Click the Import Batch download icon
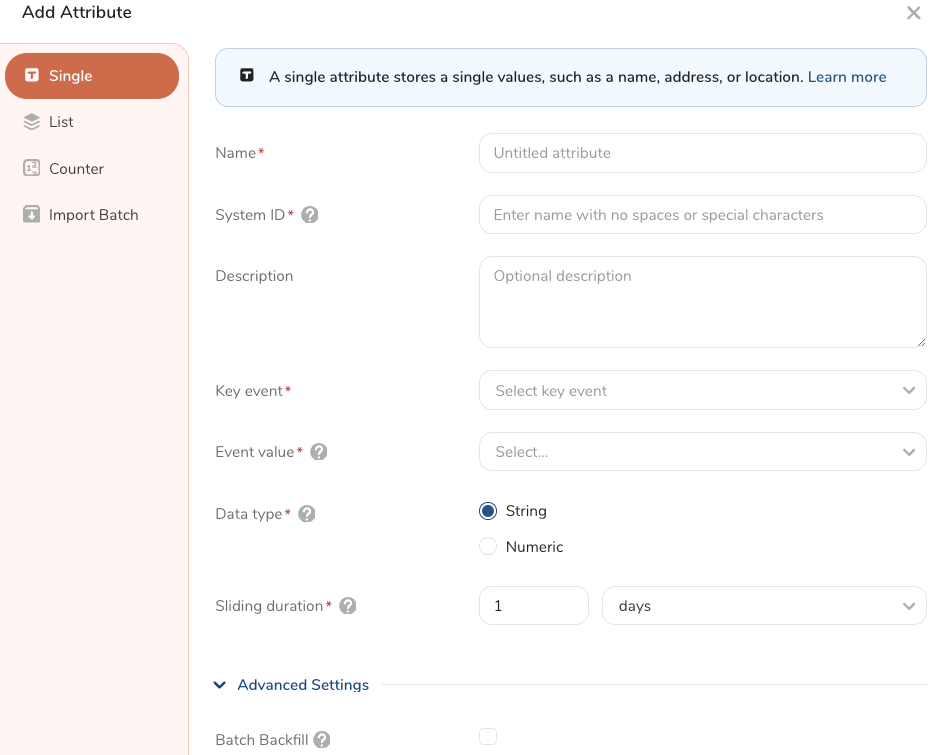This screenshot has width=940, height=755. [32, 215]
